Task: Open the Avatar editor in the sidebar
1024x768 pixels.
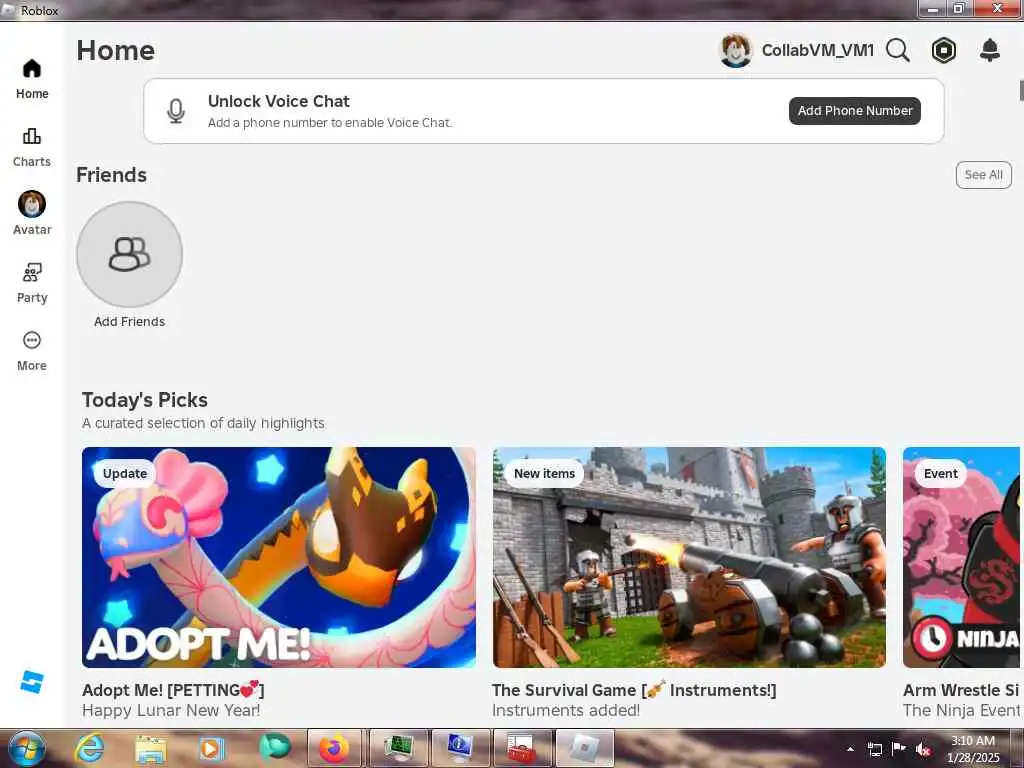Action: (31, 214)
